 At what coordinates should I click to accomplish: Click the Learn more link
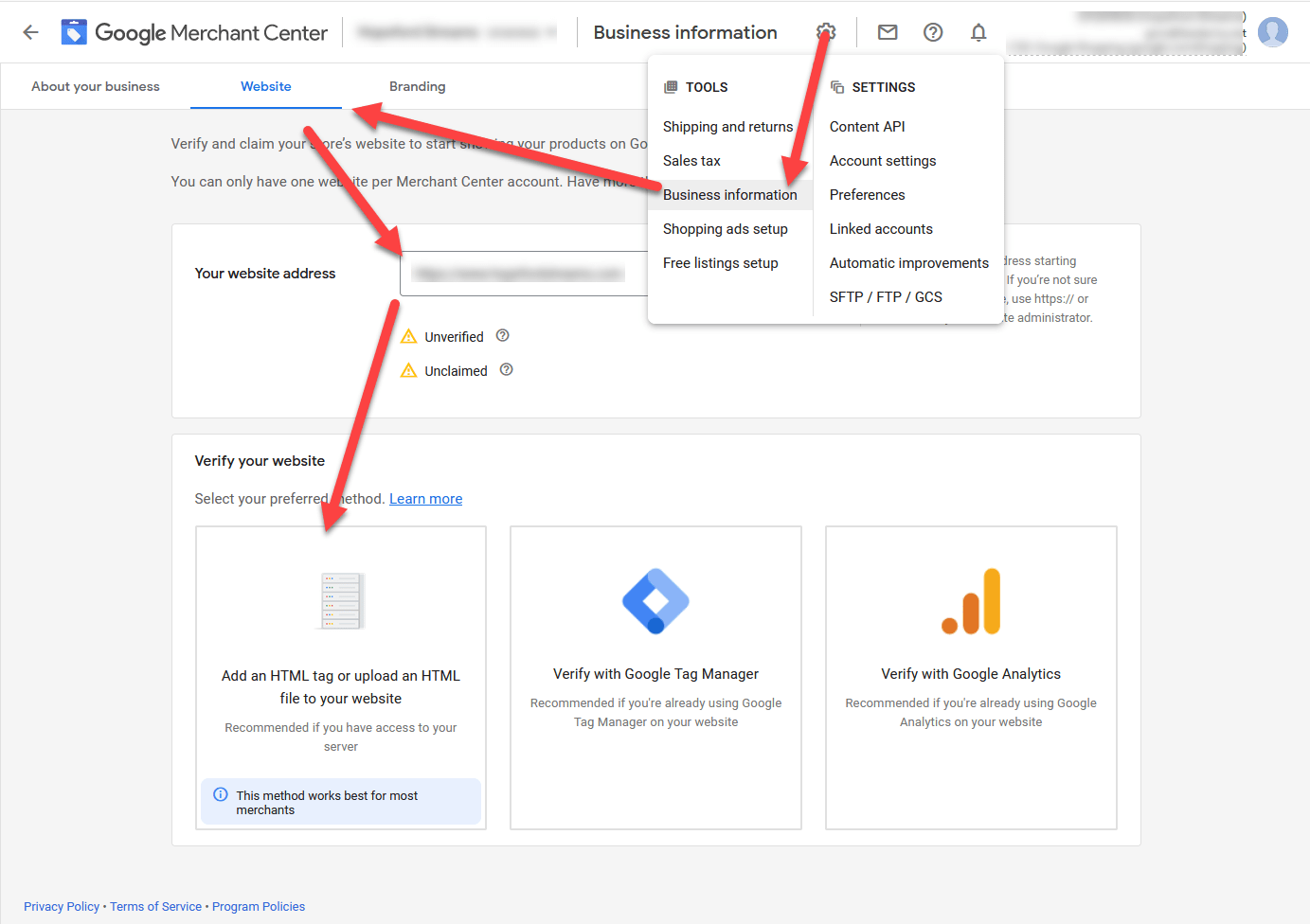(x=425, y=498)
